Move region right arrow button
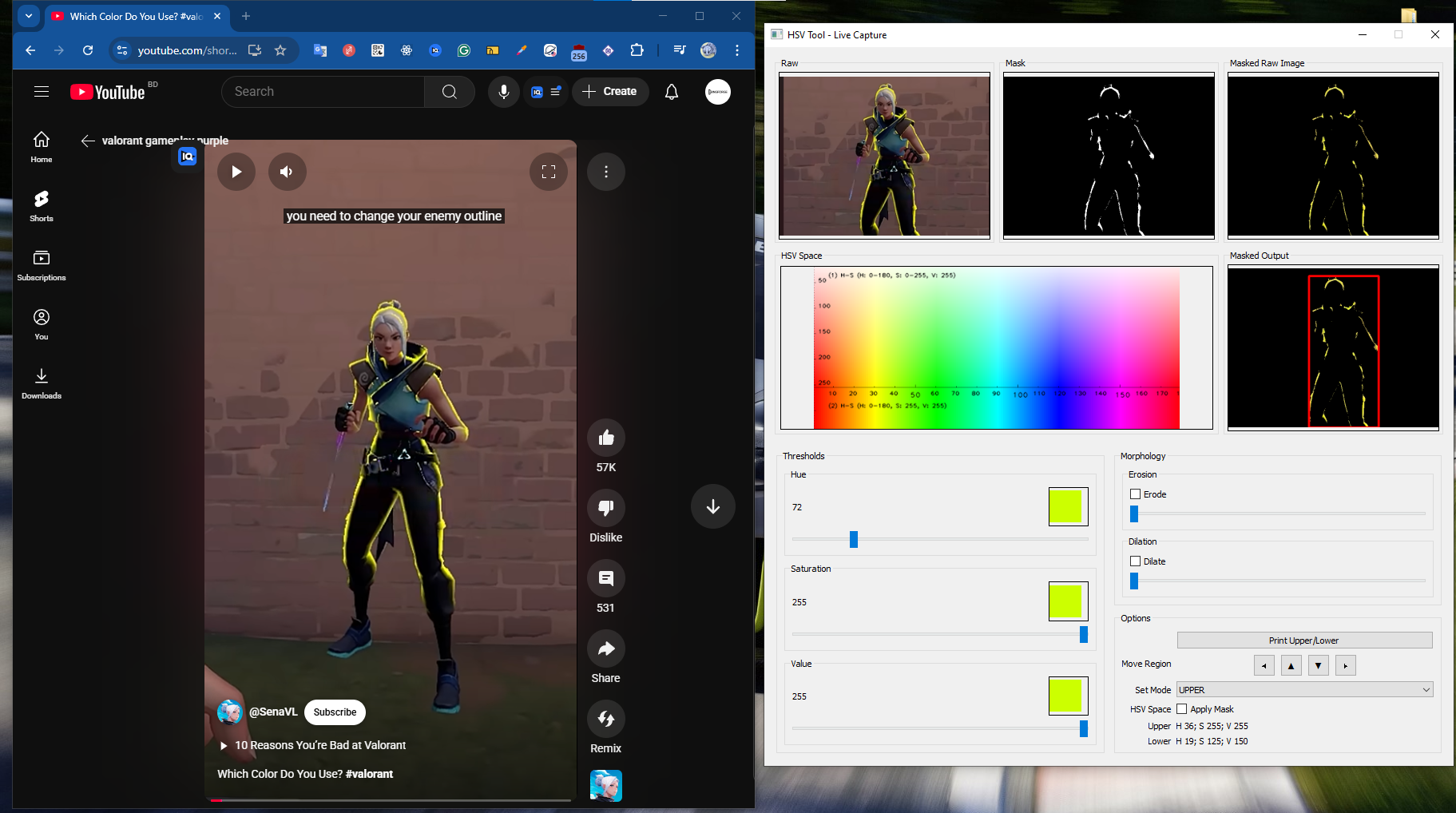Image resolution: width=1456 pixels, height=813 pixels. (x=1345, y=665)
